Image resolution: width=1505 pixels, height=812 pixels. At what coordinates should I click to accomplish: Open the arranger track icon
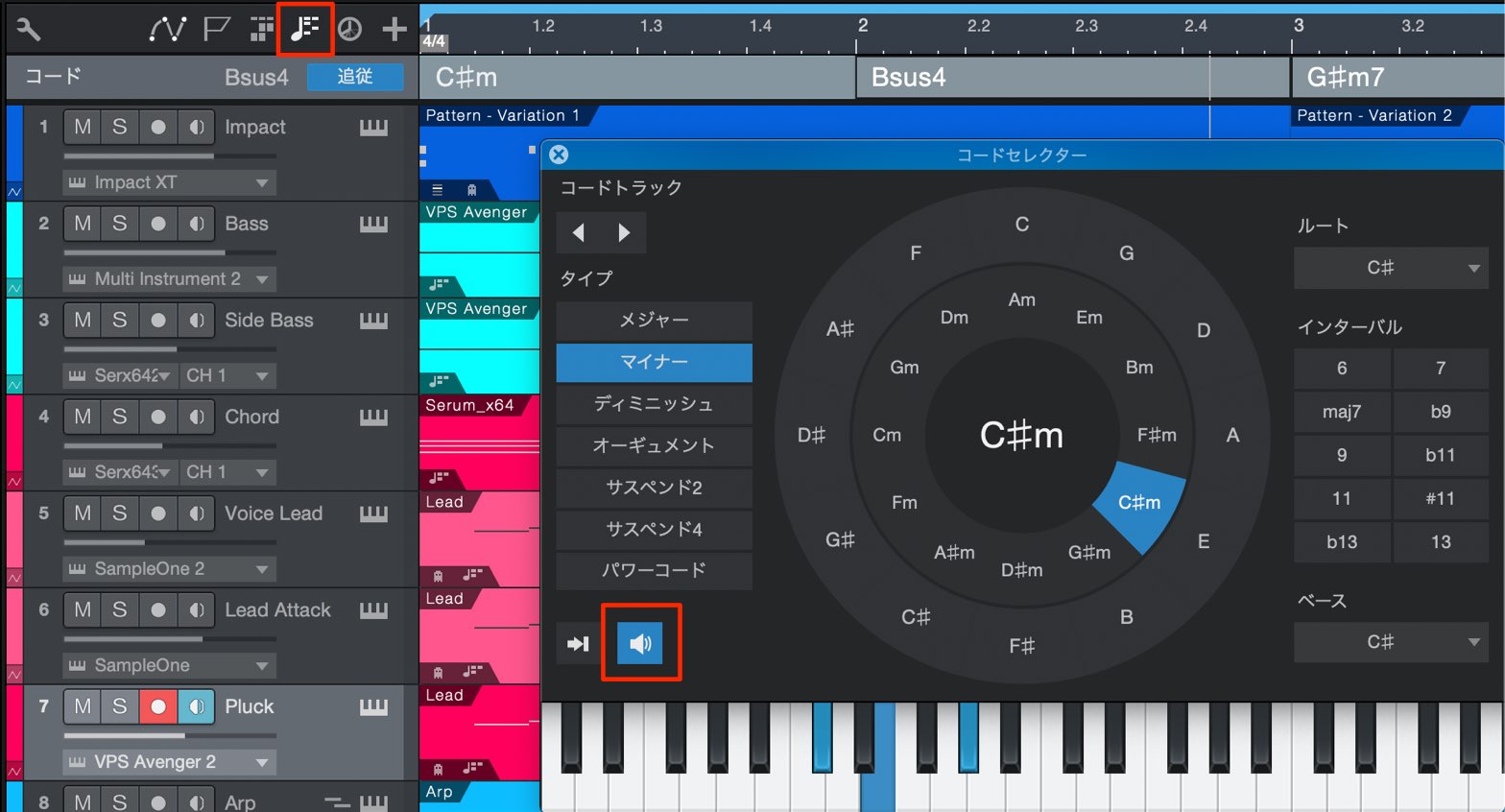pyautogui.click(x=261, y=29)
